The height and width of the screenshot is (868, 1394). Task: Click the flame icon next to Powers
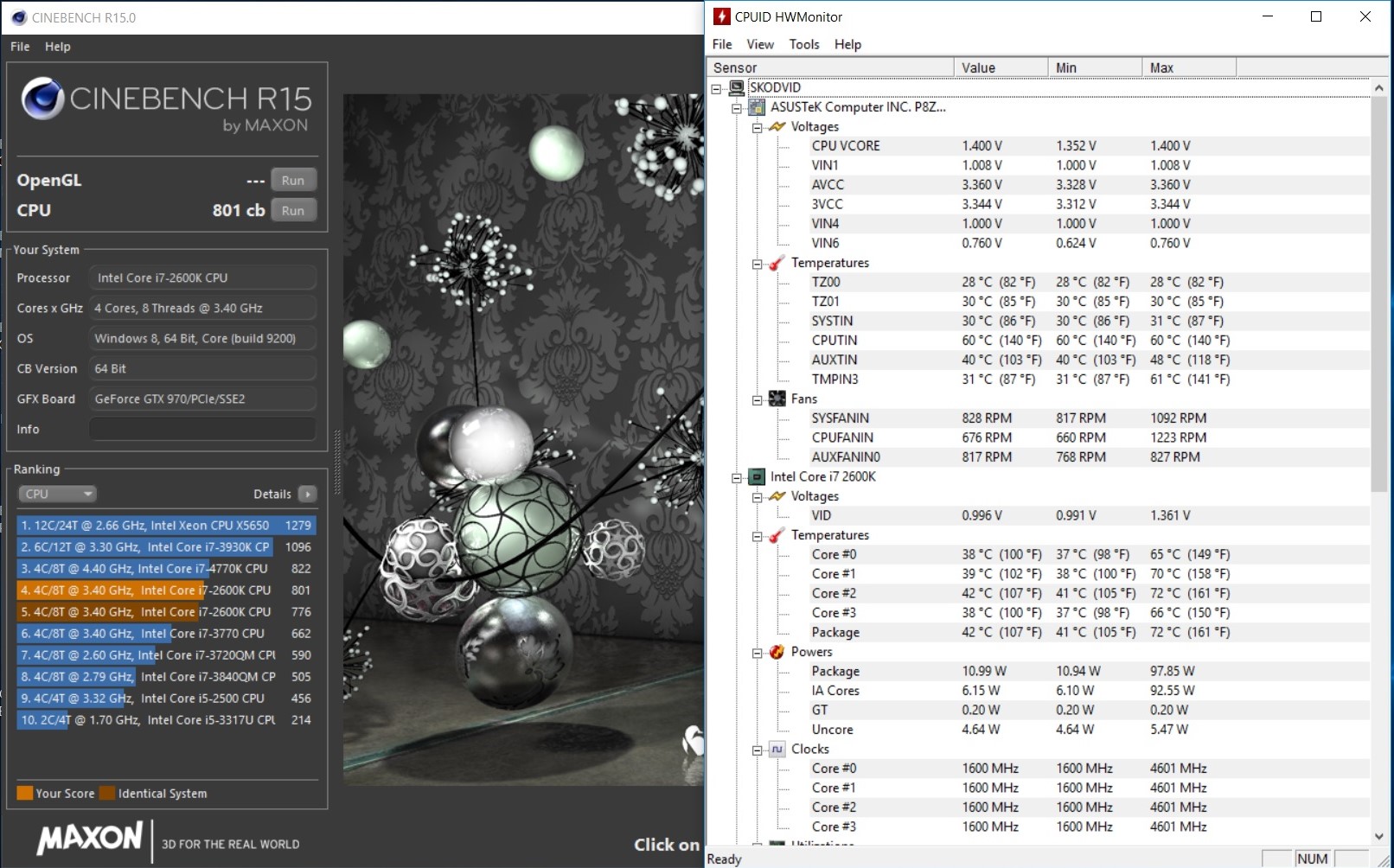(x=777, y=652)
